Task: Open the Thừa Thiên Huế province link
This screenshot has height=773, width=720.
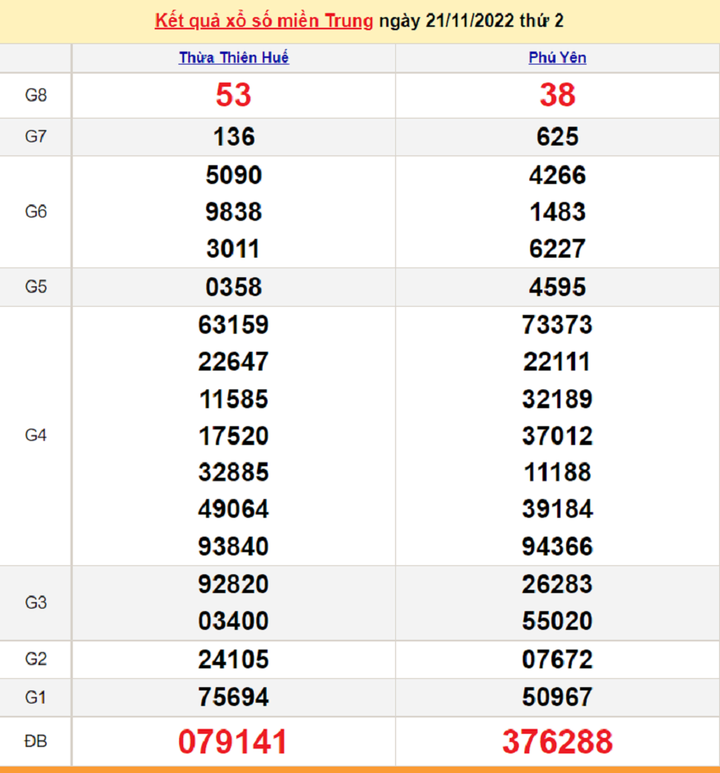Action: pos(234,58)
